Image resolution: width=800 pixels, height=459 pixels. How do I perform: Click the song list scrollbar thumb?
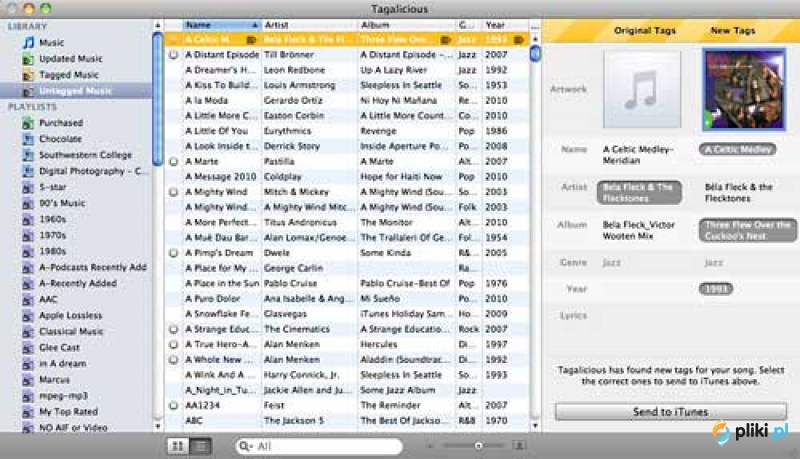tap(535, 53)
